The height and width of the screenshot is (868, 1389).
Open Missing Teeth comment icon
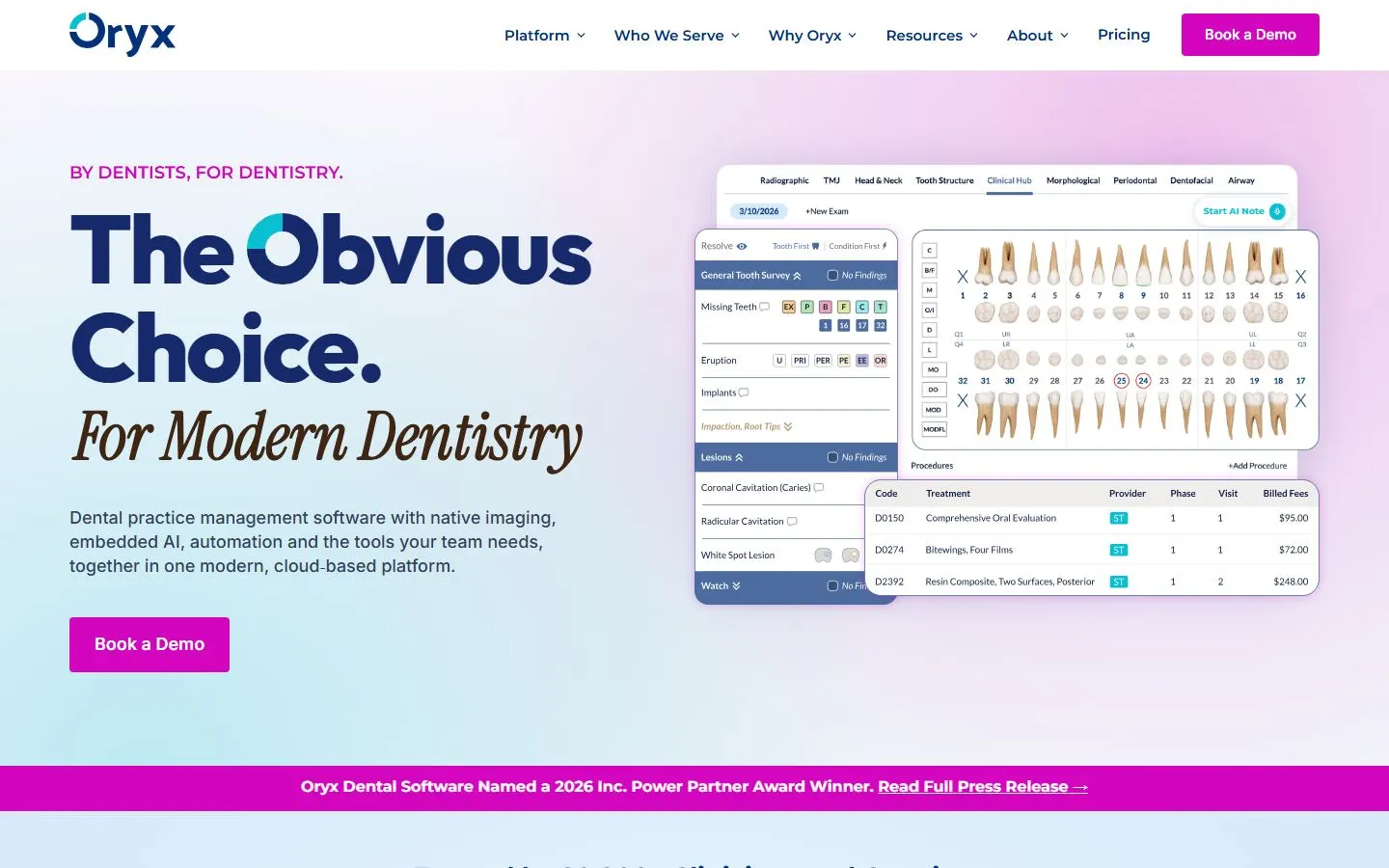tap(765, 307)
